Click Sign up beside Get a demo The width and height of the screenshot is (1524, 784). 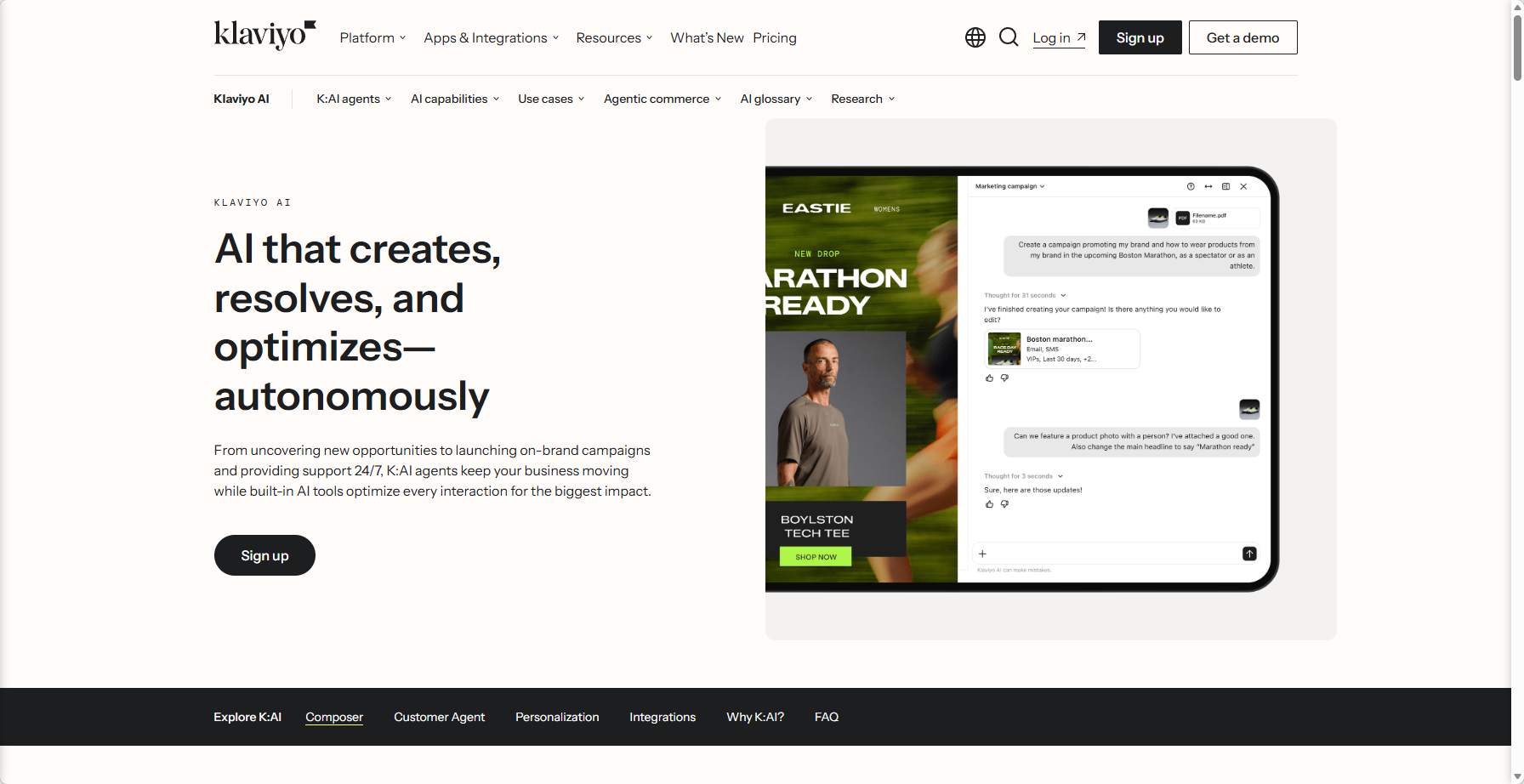tap(1140, 37)
